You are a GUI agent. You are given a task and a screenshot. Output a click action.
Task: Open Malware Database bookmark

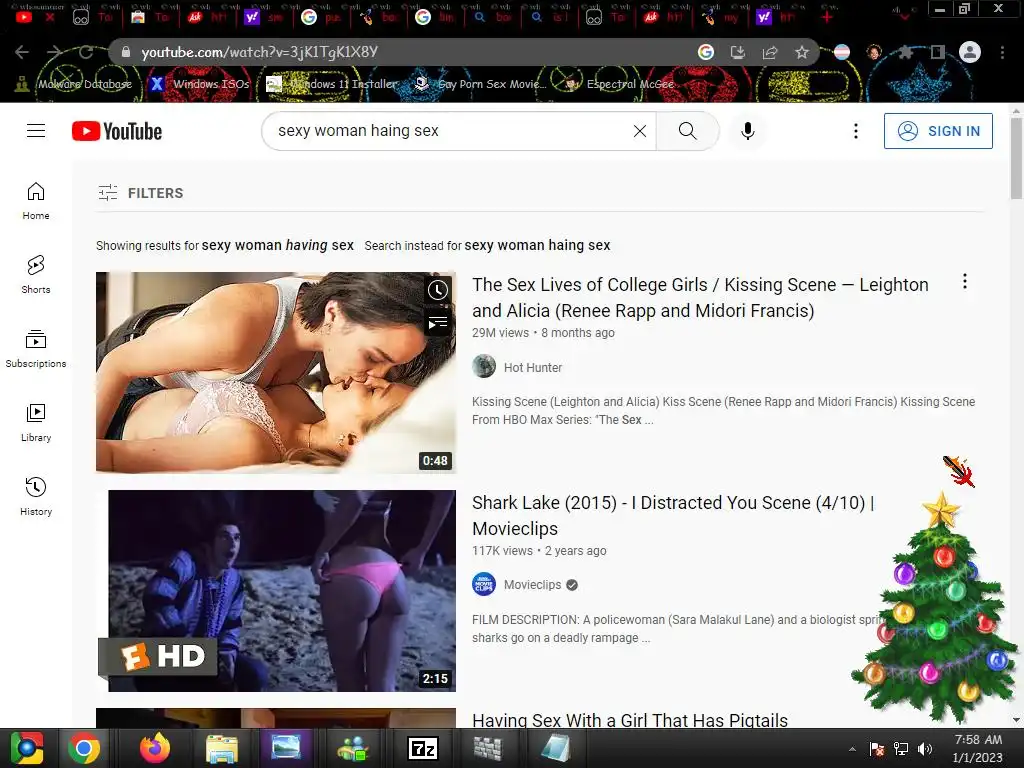(x=73, y=84)
